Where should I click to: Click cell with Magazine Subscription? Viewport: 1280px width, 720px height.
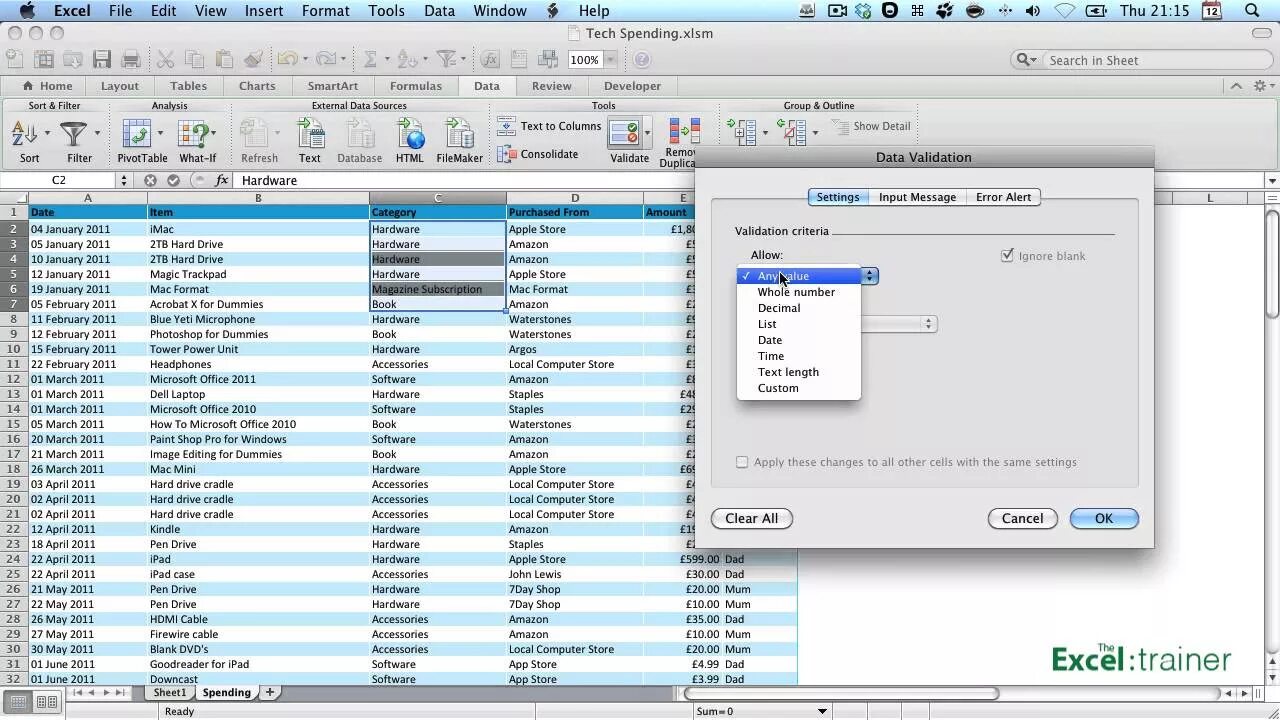coord(437,289)
